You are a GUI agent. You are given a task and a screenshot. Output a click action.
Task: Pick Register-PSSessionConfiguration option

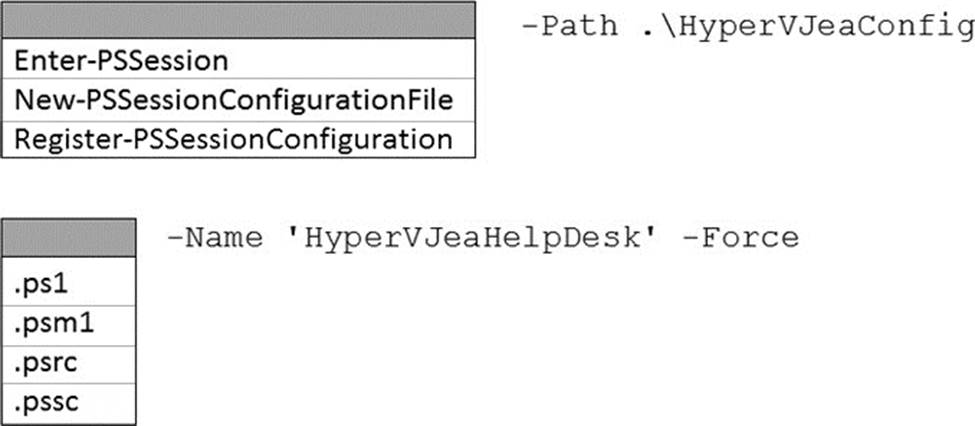(233, 139)
